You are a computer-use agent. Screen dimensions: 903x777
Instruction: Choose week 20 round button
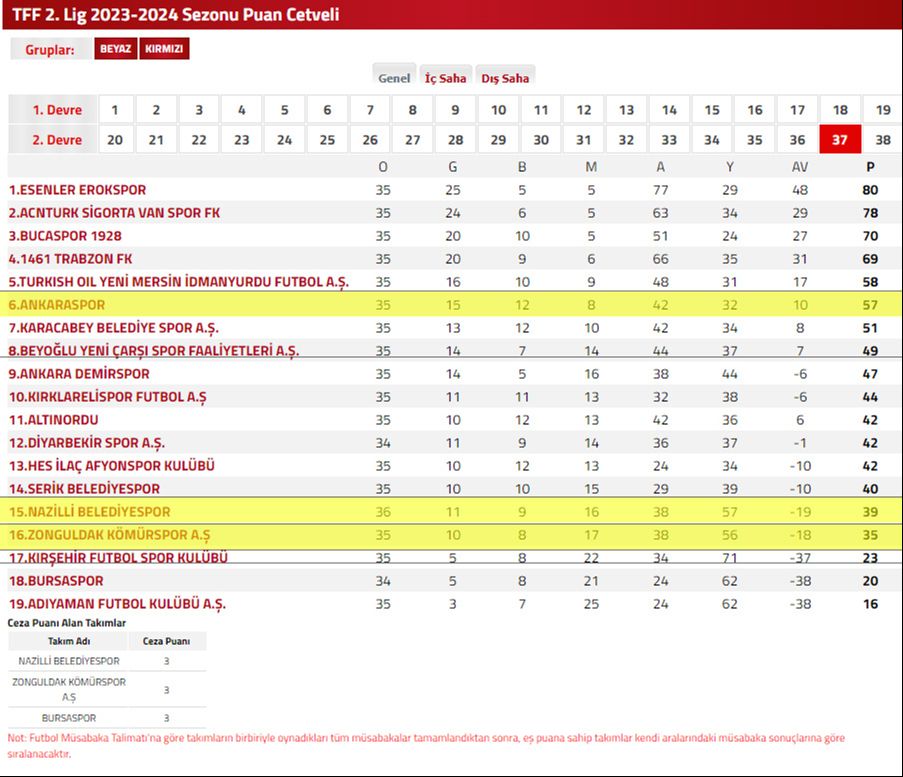[x=115, y=140]
